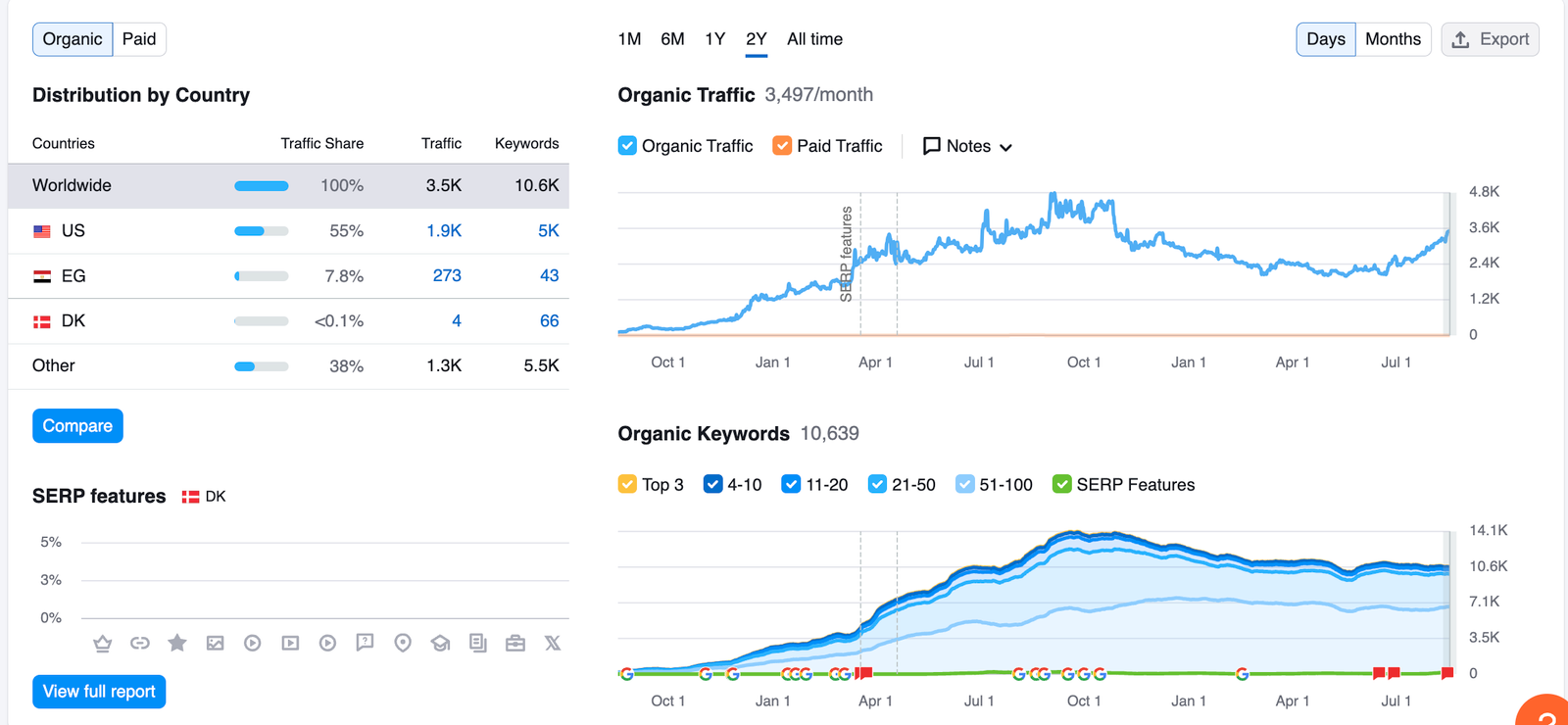This screenshot has height=725, width=1568.
Task: Click the rectangular Video play icon
Action: (290, 644)
